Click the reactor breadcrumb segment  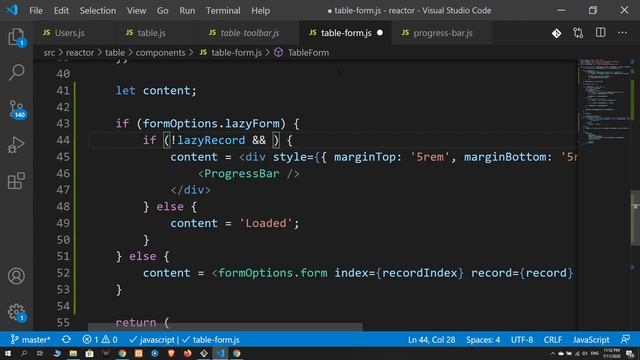coord(80,53)
